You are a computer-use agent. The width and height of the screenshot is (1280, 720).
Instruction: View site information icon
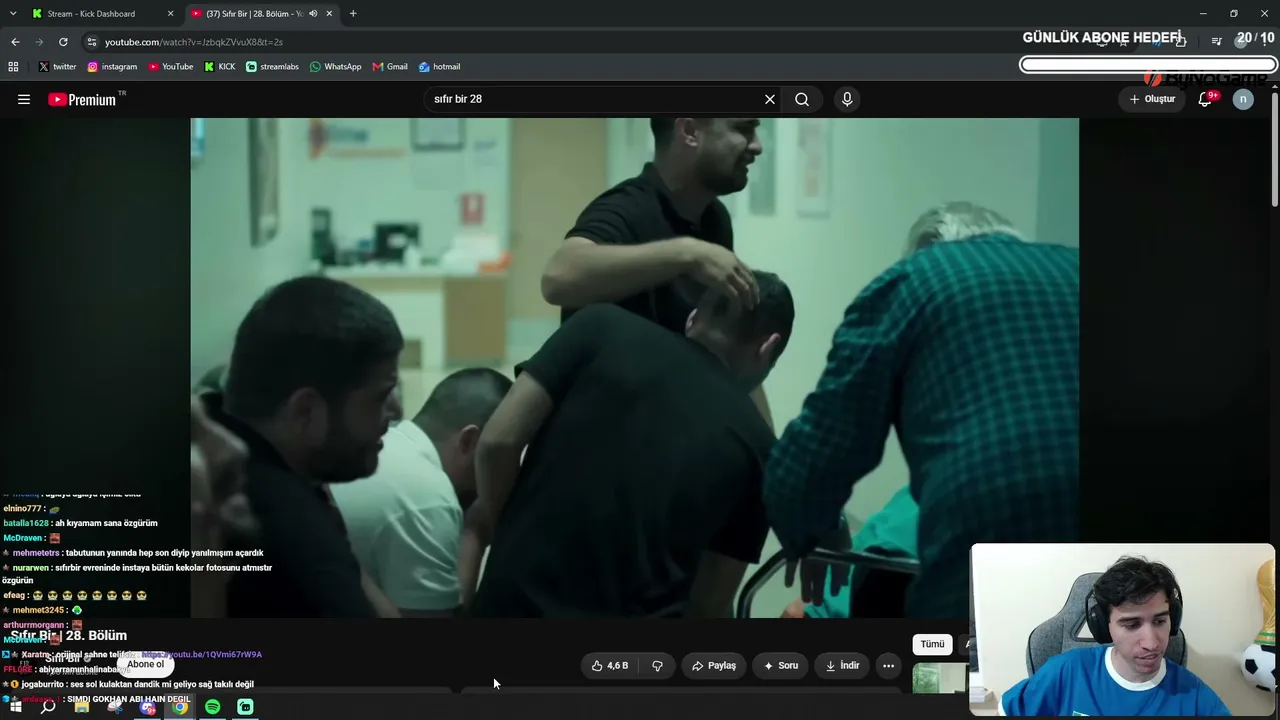pos(92,42)
